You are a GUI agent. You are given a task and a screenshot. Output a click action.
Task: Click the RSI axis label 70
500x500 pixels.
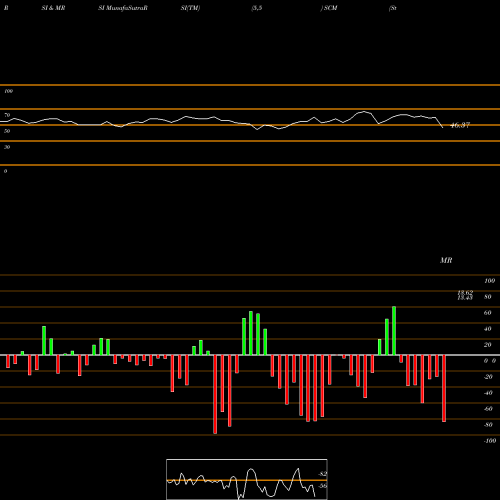pyautogui.click(x=7, y=115)
